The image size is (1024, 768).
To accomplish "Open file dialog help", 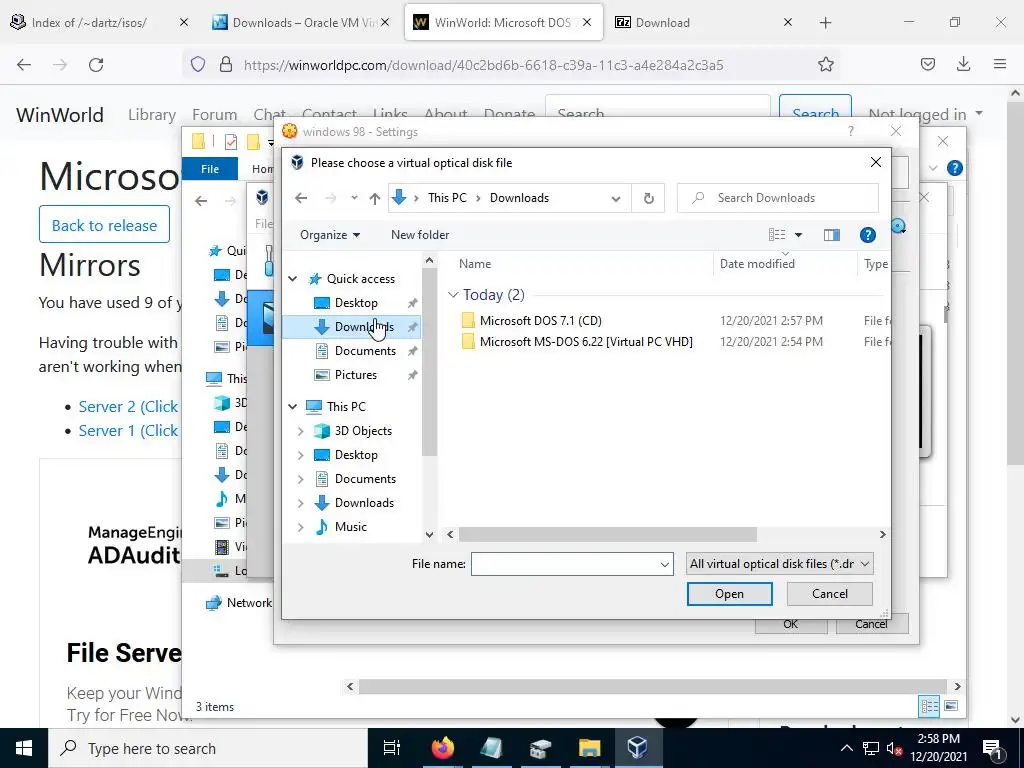I will (x=867, y=234).
